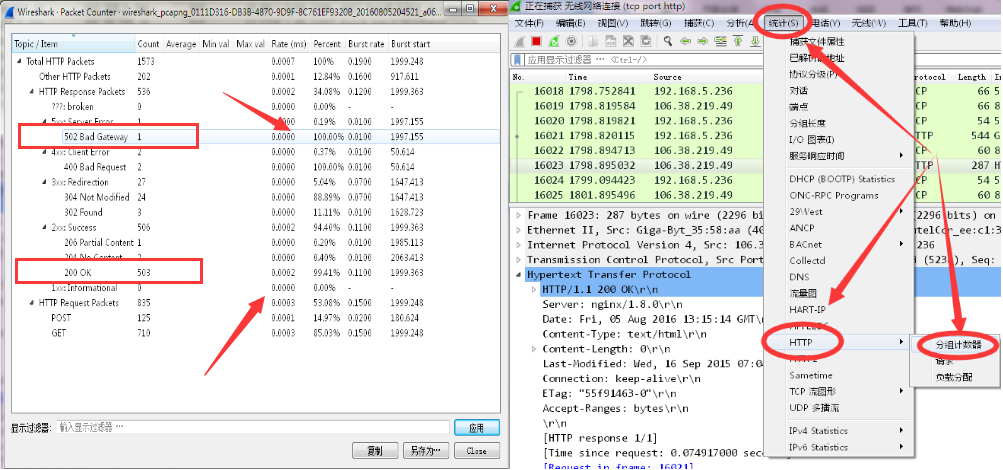Choose 对话 in the statistics menu
Screen dimensions: 1003x470
[798, 91]
